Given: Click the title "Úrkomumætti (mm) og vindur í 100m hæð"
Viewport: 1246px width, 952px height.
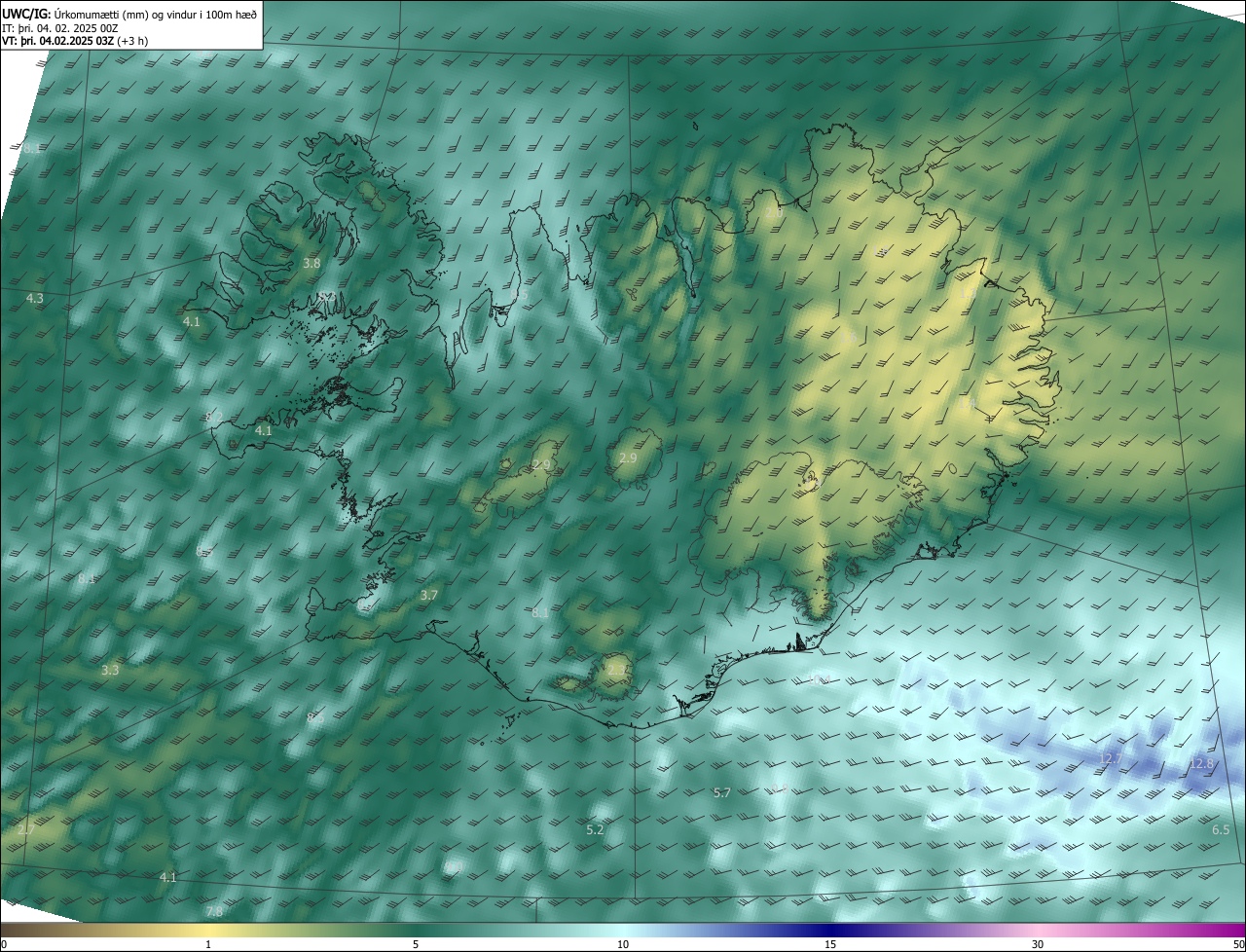Looking at the screenshot, I should tap(155, 14).
